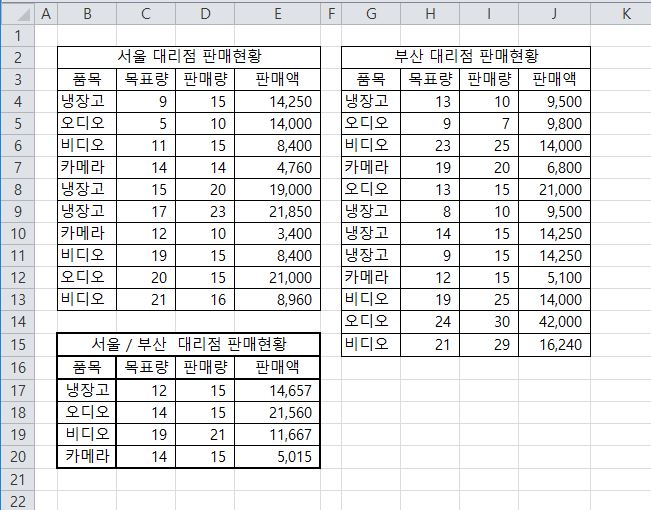Select the cell containing 11,667
This screenshot has height=510, width=651.
[277, 435]
